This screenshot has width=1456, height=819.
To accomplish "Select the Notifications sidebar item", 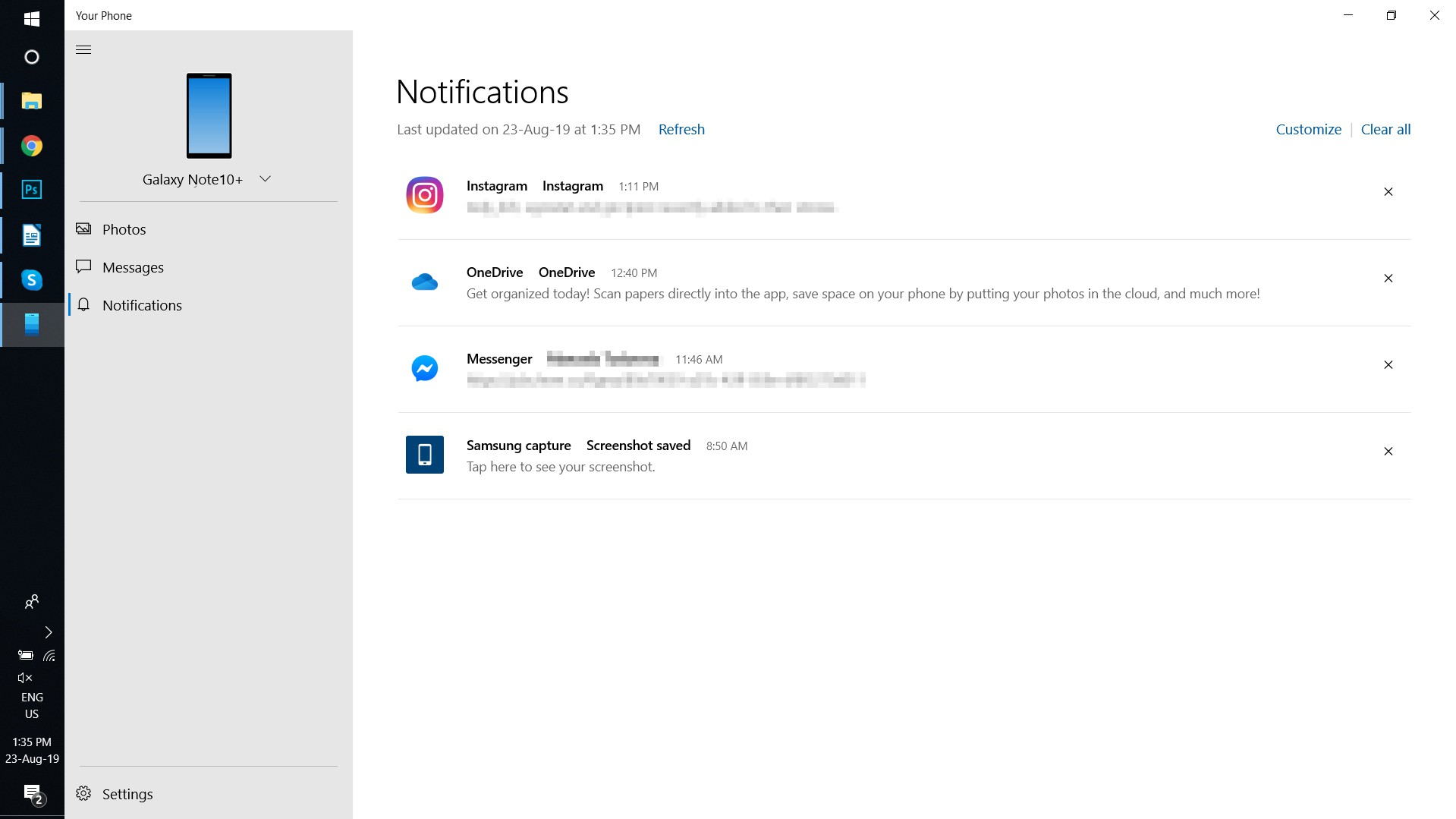I will [x=142, y=305].
